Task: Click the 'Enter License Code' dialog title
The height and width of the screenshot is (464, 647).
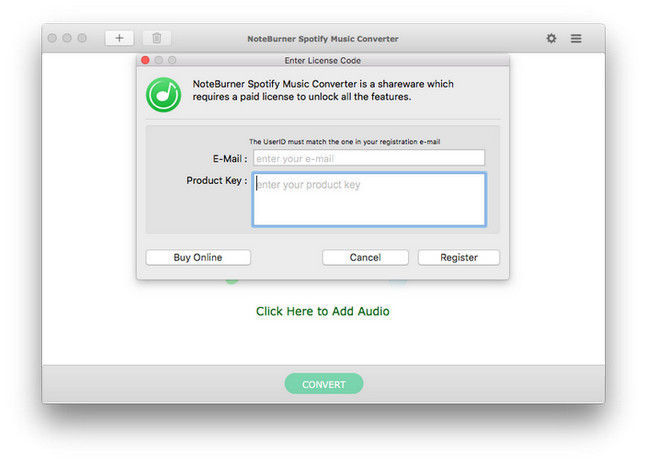Action: pos(323,61)
